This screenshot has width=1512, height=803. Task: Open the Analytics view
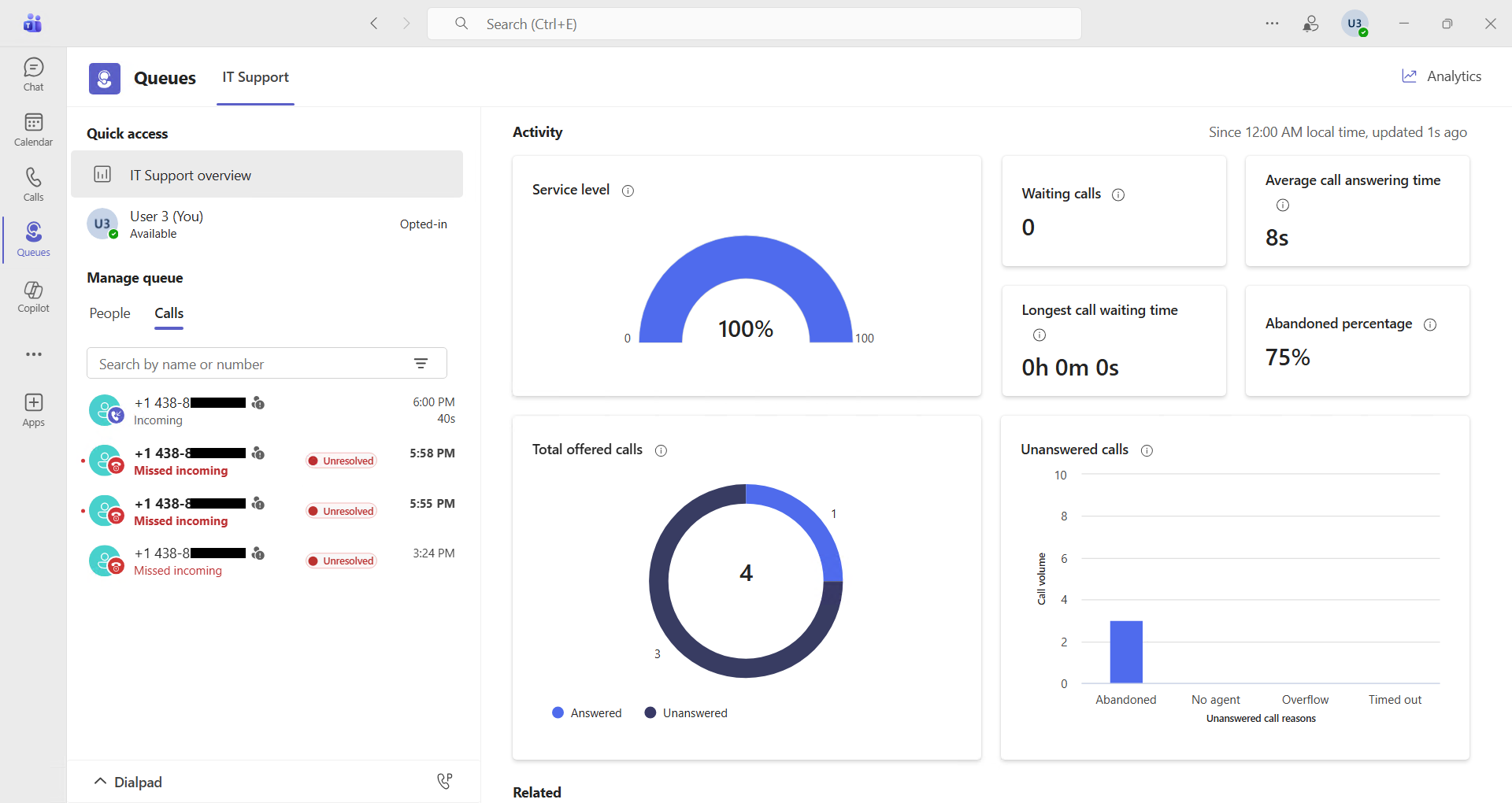click(1441, 76)
